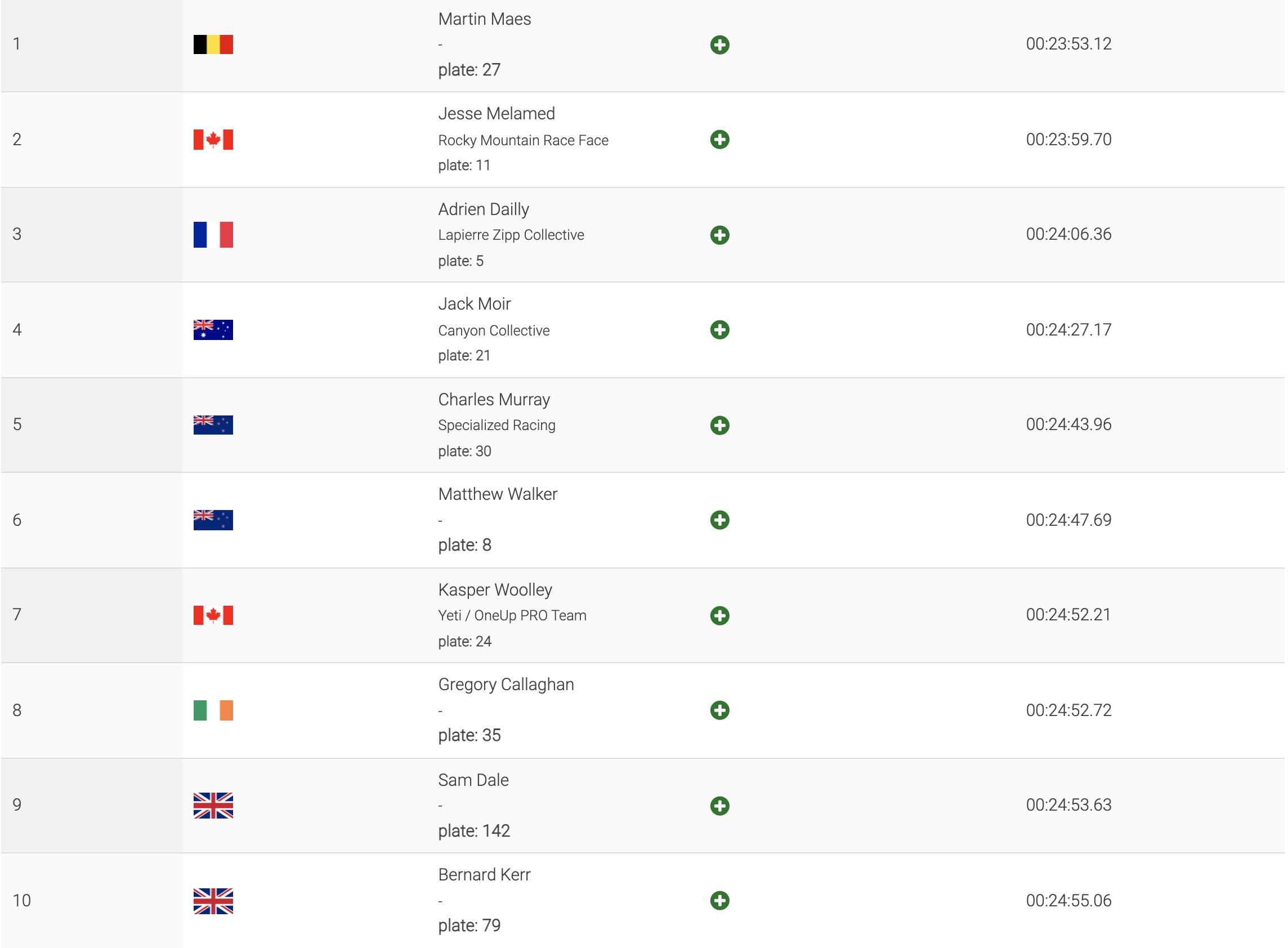Click the Australian flag beside Jack Moir
This screenshot has width=1288, height=948.
(x=213, y=330)
